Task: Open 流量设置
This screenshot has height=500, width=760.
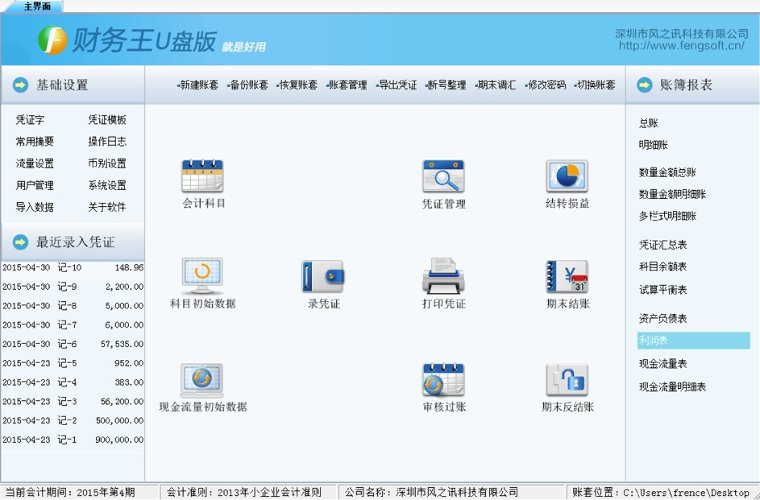Action: 34,163
